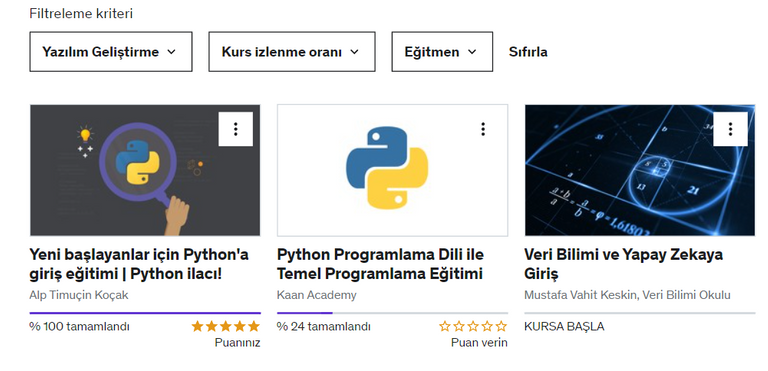This screenshot has width=768, height=371.
Task: Open Python Programlama Dili ile Temel course title
Action: [x=381, y=264]
